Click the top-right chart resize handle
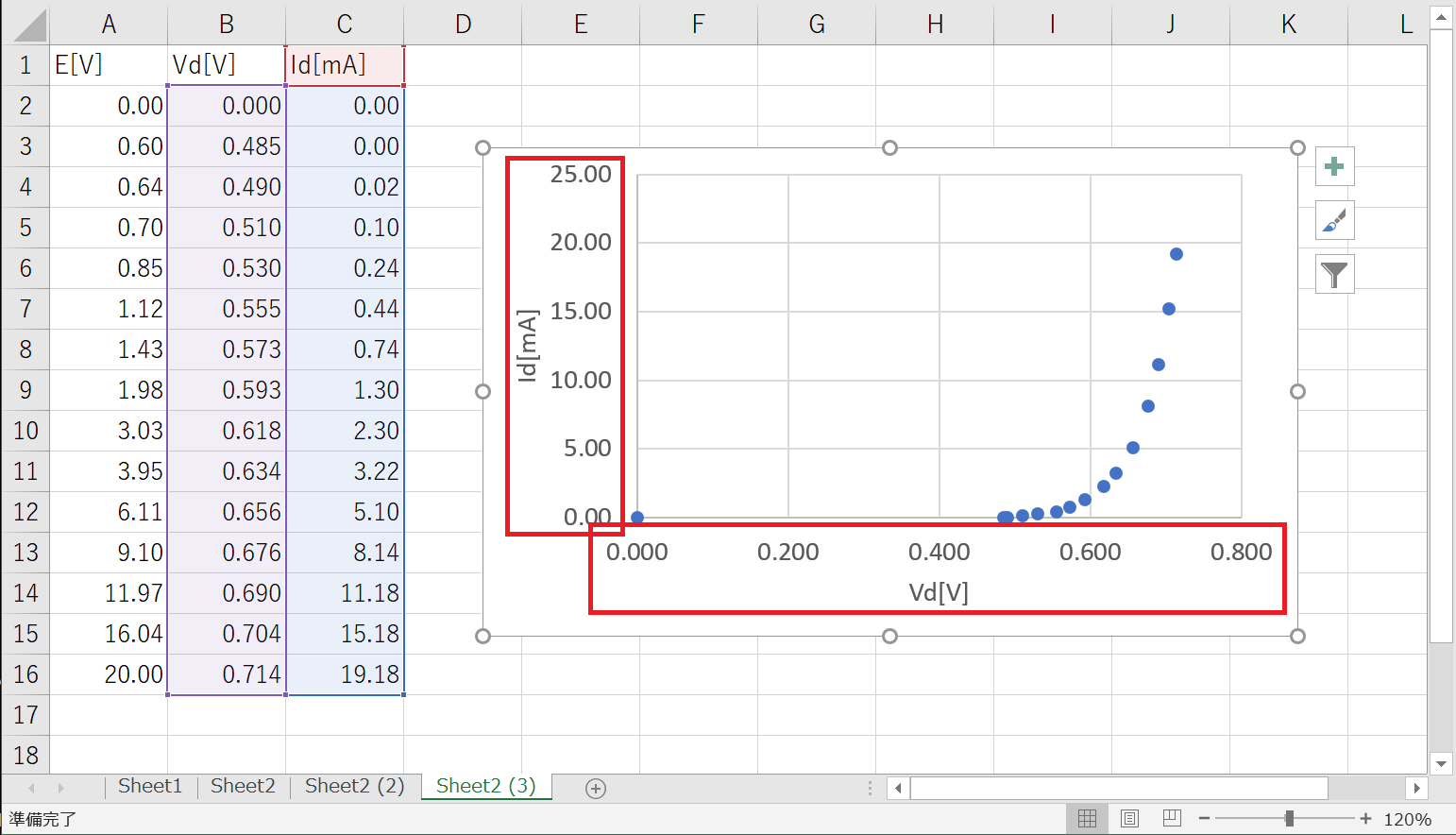This screenshot has width=1456, height=835. point(1297,148)
